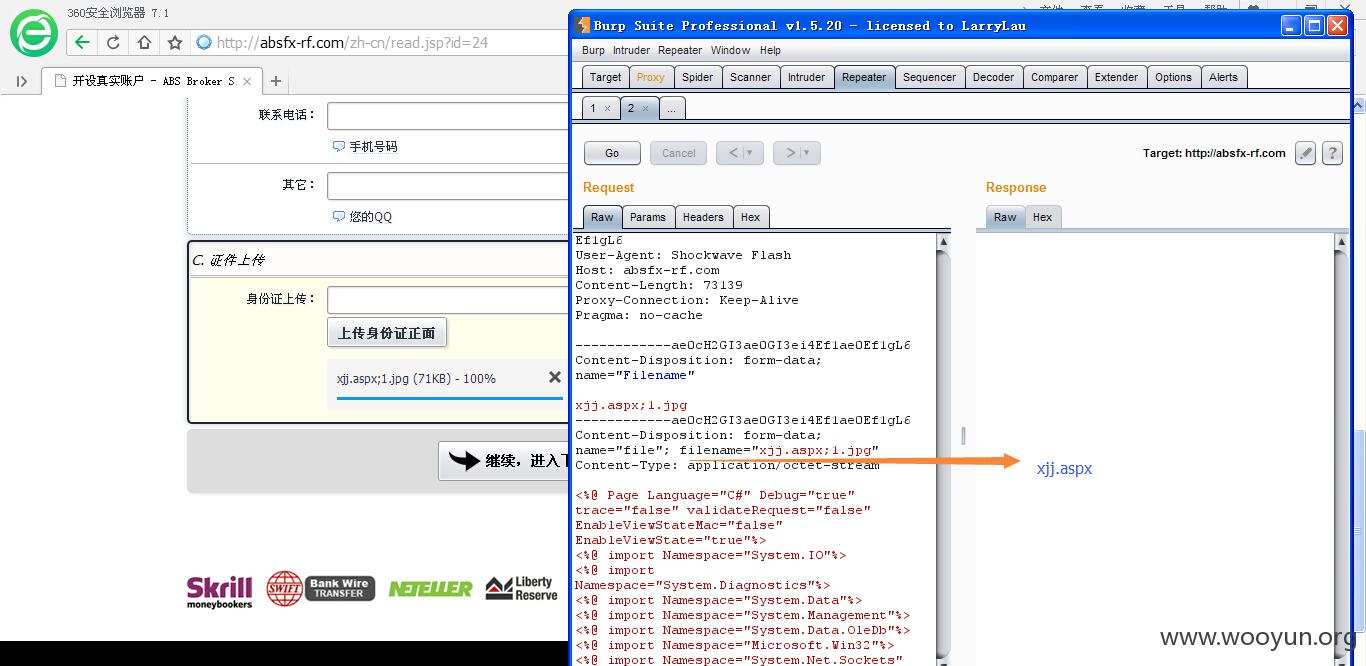Click the 上传身份证正面 upload button
The image size is (1366, 666).
click(387, 333)
